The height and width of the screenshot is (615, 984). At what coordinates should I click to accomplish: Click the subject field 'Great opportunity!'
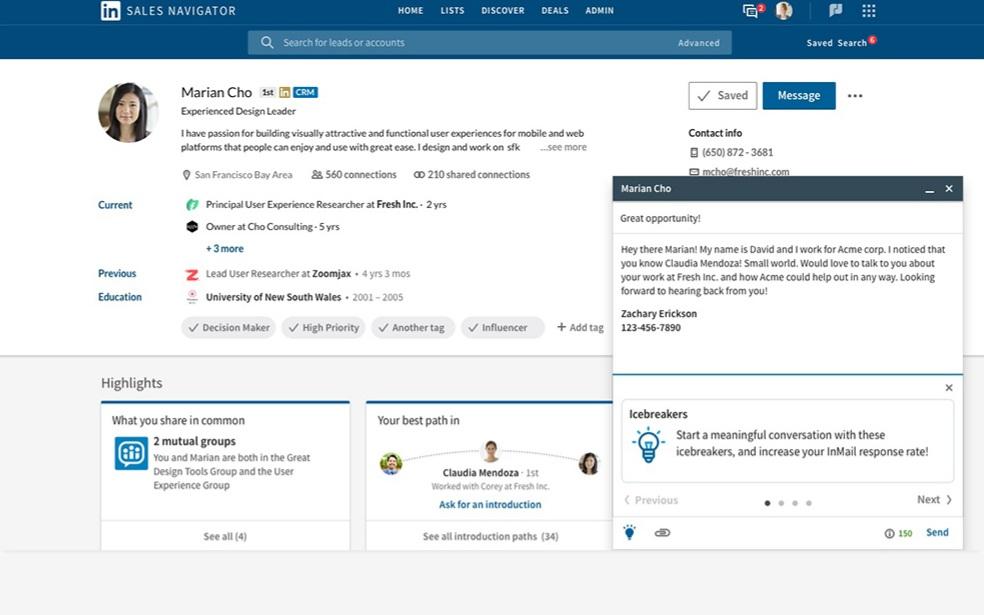(x=788, y=218)
